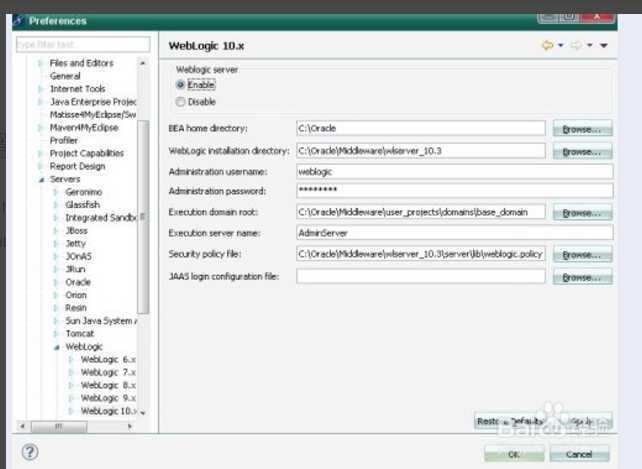Viewport: 642px width, 469px height.
Task: Click the JAAS login configuration file field
Action: point(420,276)
